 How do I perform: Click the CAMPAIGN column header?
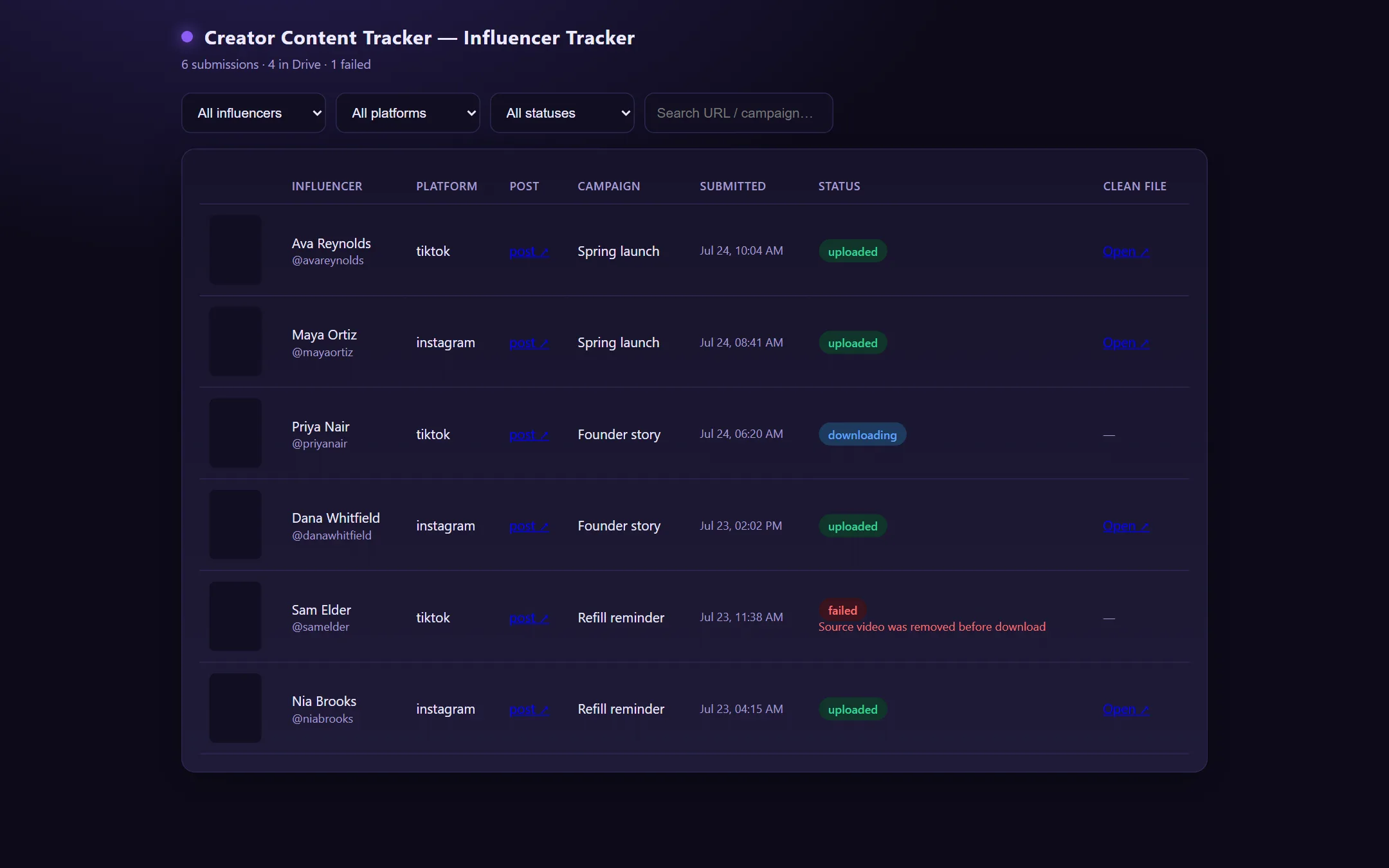608,186
